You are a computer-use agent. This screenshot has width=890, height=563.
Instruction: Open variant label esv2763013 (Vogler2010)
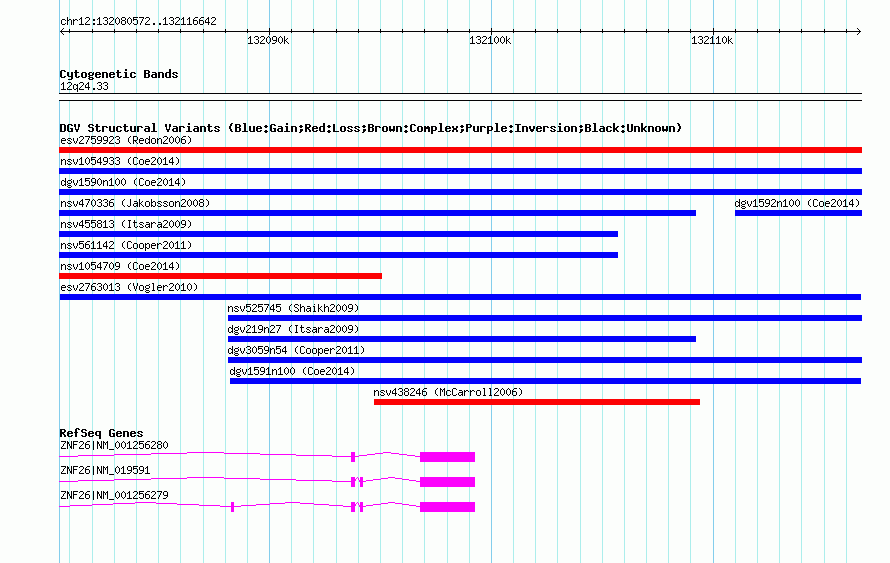(129, 287)
